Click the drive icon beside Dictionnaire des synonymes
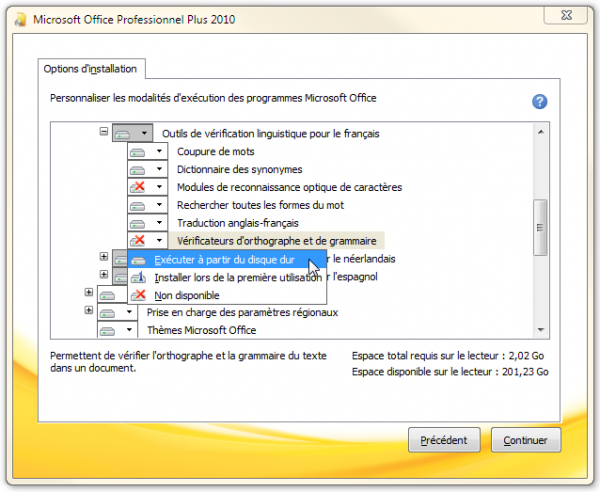The width and height of the screenshot is (600, 492). (137, 170)
